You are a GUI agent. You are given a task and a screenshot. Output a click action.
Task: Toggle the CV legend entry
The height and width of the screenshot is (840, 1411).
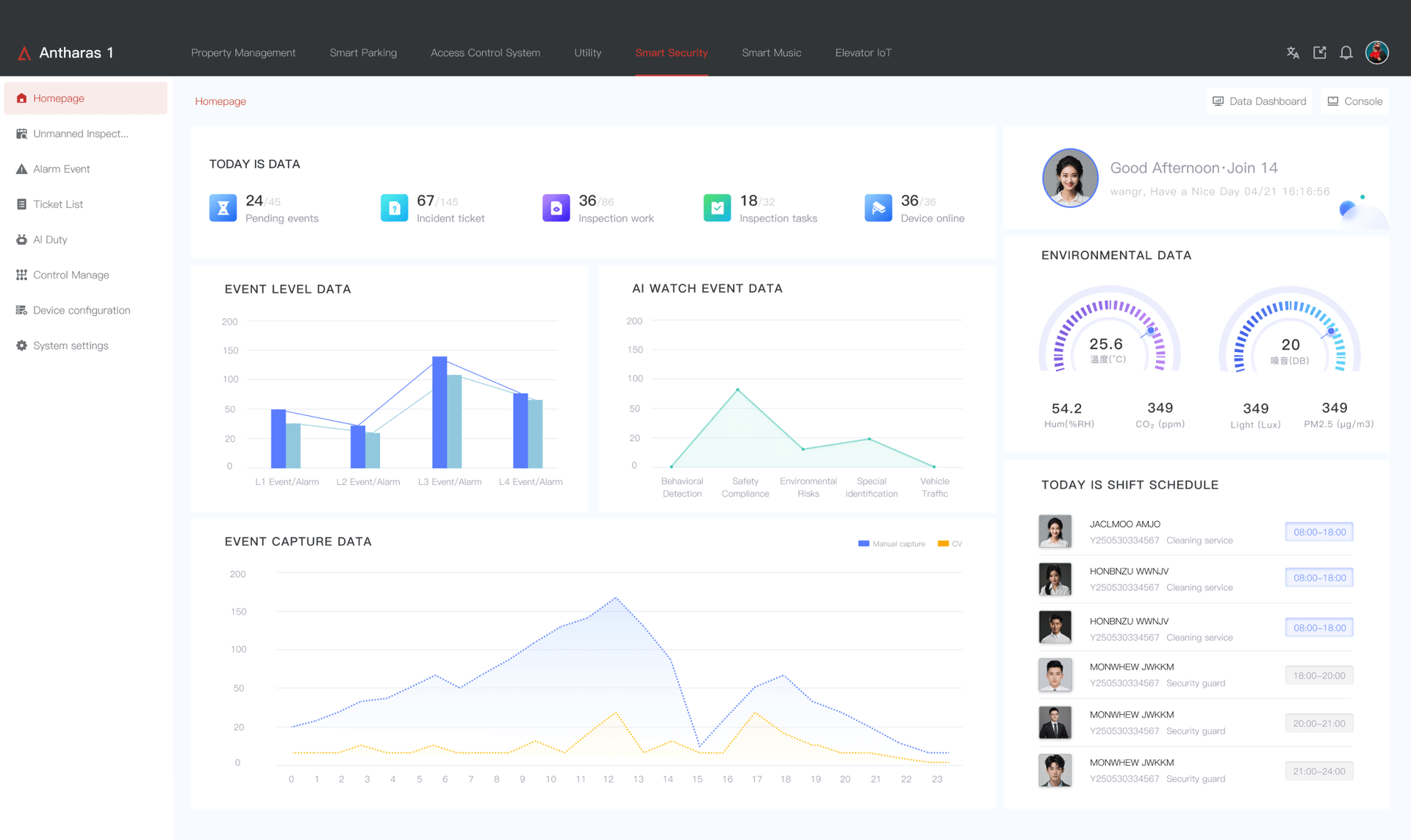click(x=949, y=544)
